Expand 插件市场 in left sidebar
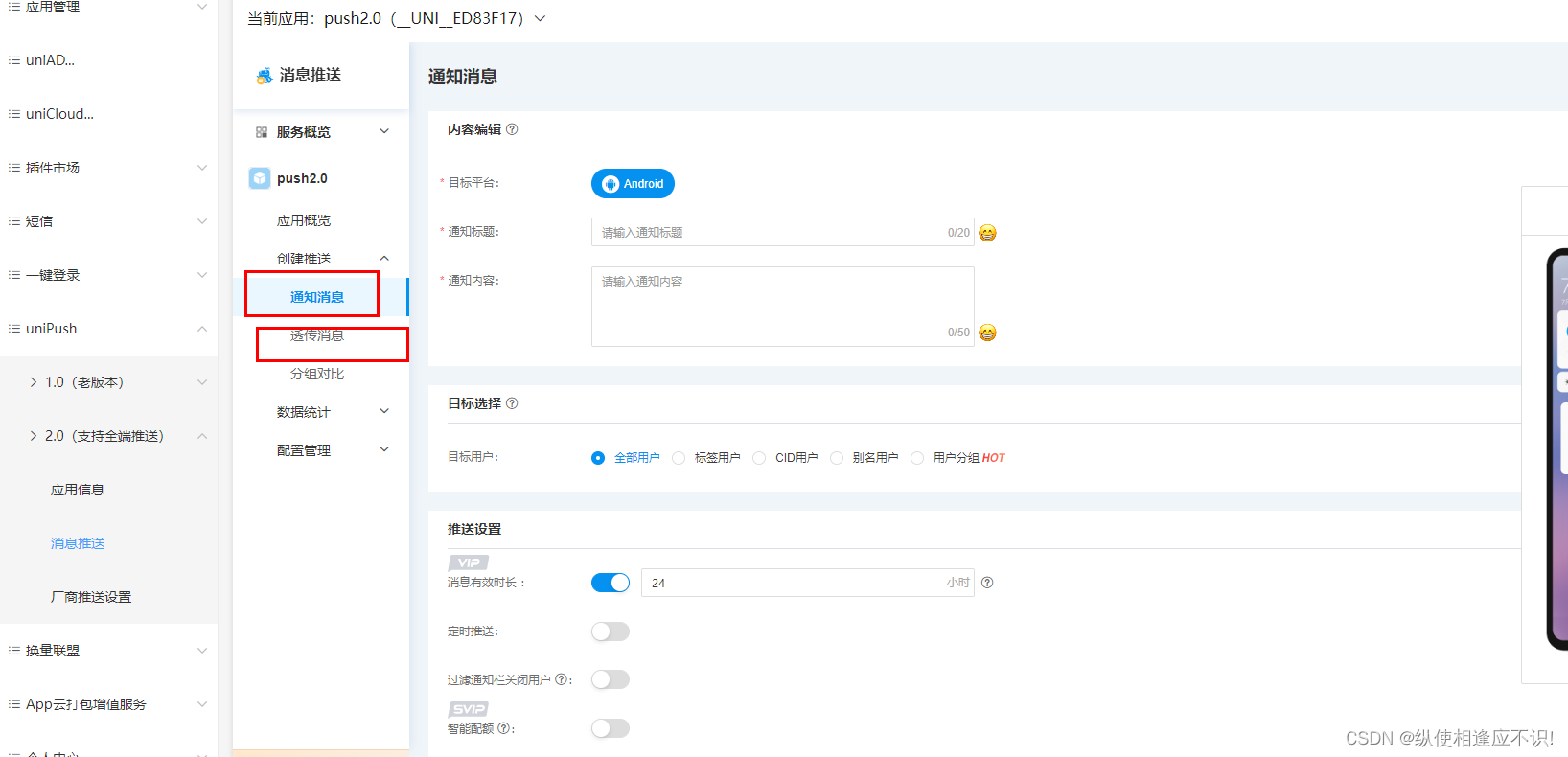The height and width of the screenshot is (757, 1568). click(x=202, y=168)
